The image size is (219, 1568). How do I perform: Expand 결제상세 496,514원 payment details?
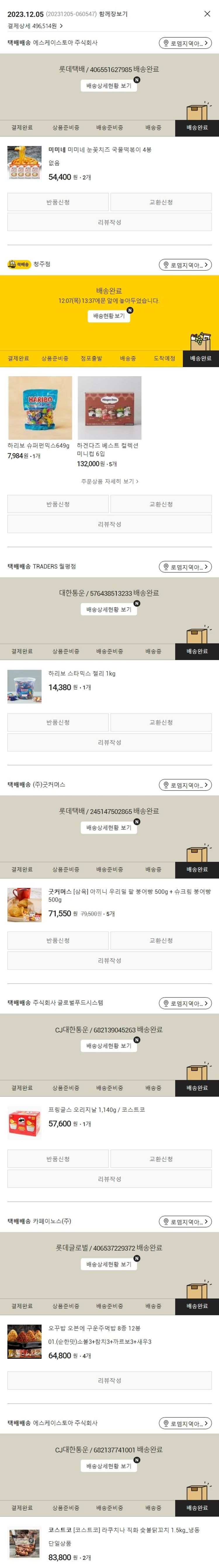point(35,26)
